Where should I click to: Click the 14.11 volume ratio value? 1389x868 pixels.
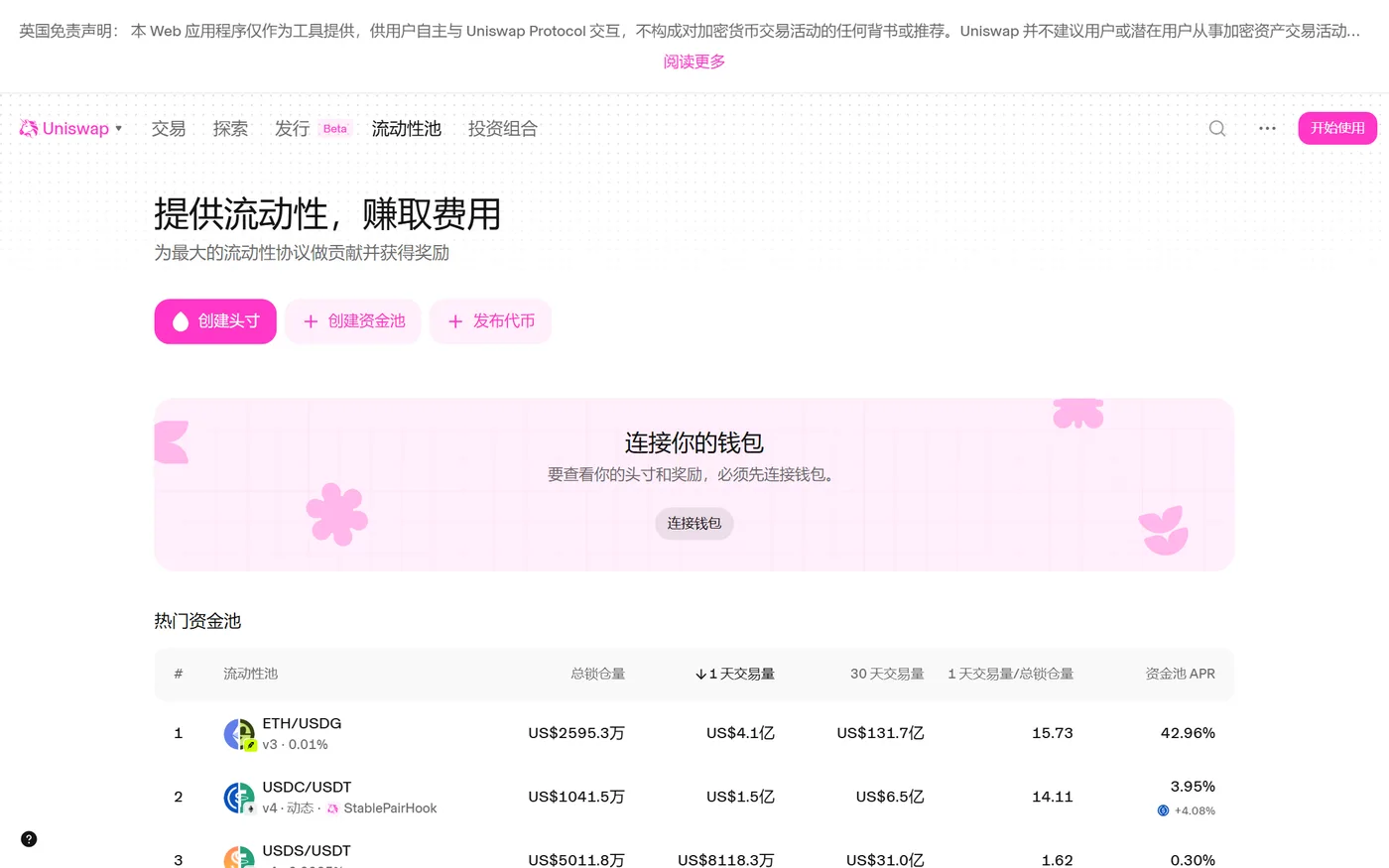1053,797
